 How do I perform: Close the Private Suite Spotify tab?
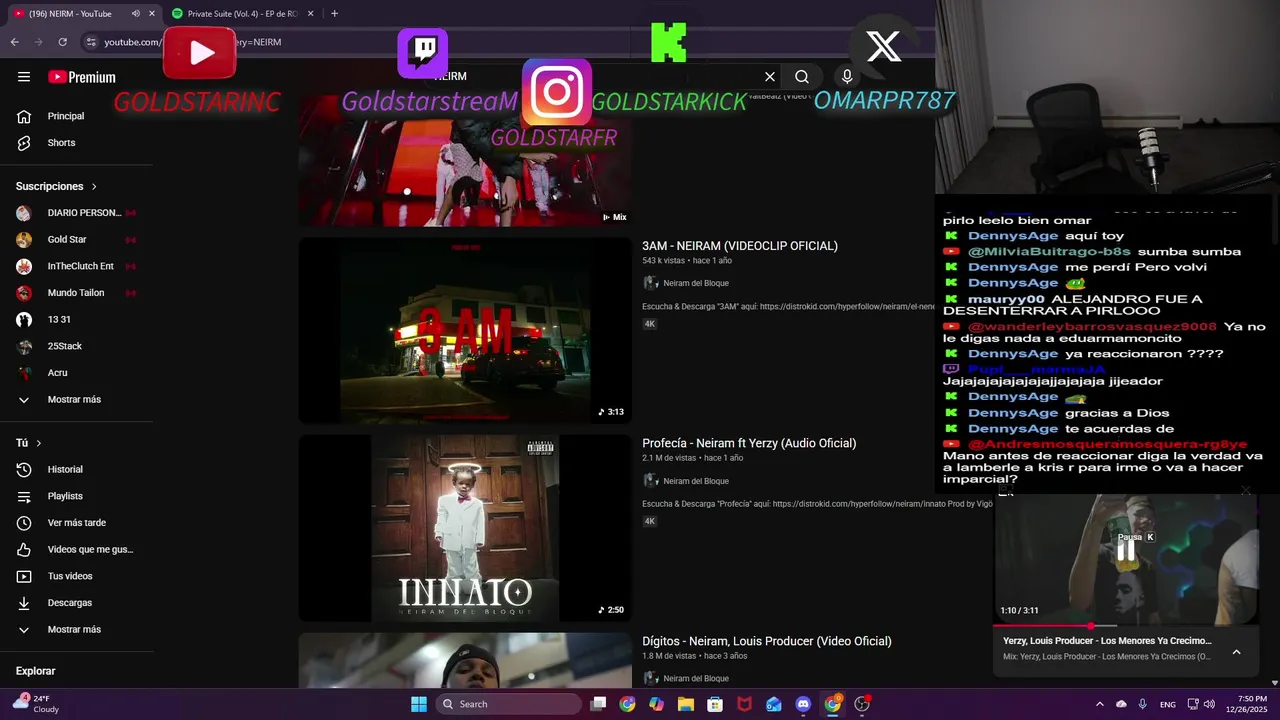click(311, 14)
